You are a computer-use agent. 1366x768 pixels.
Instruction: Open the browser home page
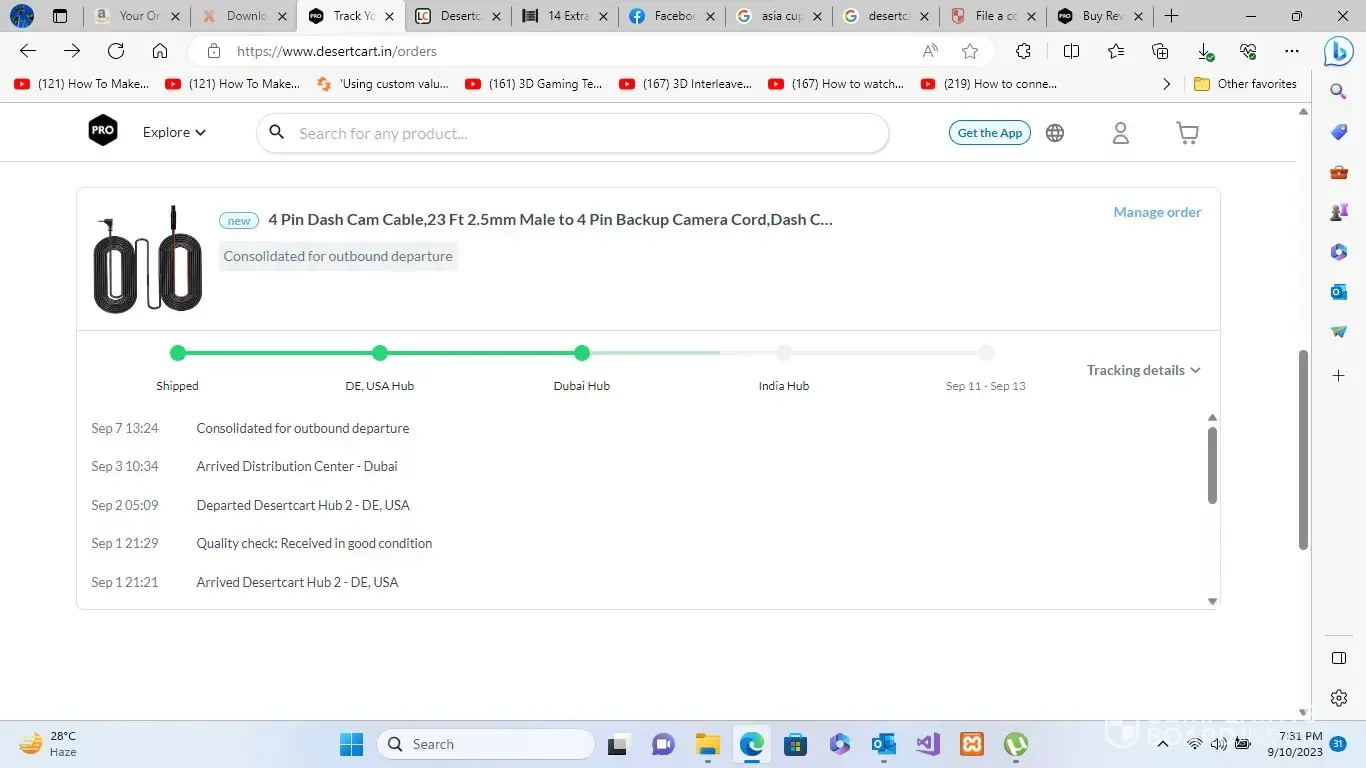pyautogui.click(x=160, y=51)
